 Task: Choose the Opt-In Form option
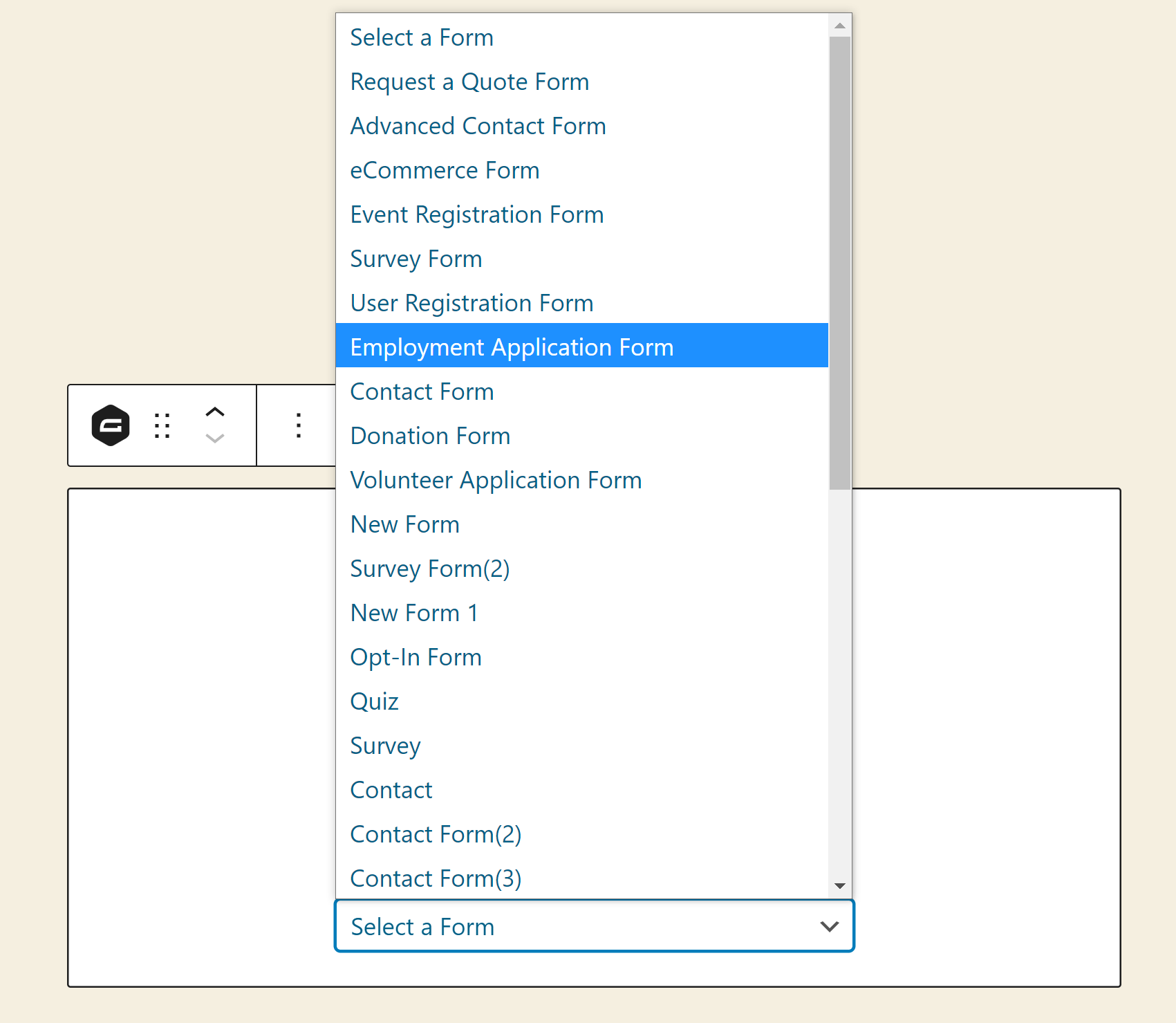coord(416,656)
